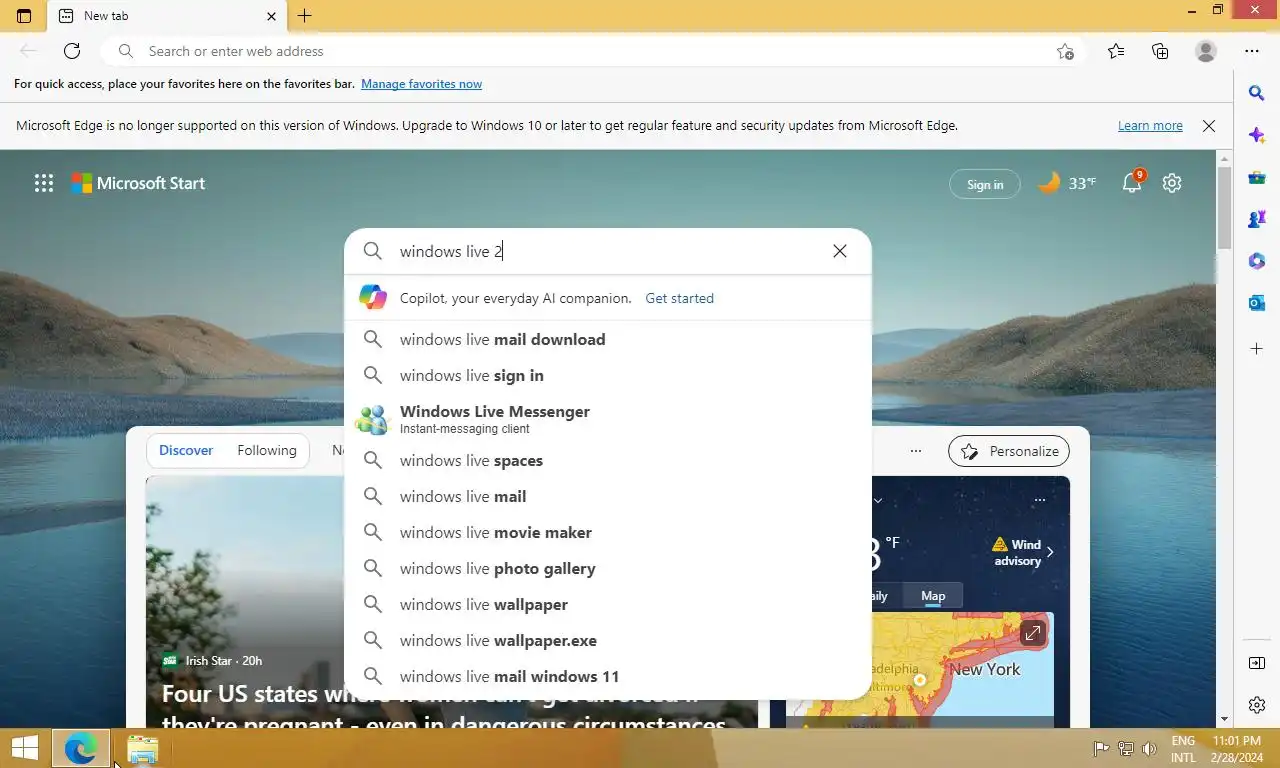Open sidebar Outlook icon

click(1257, 303)
